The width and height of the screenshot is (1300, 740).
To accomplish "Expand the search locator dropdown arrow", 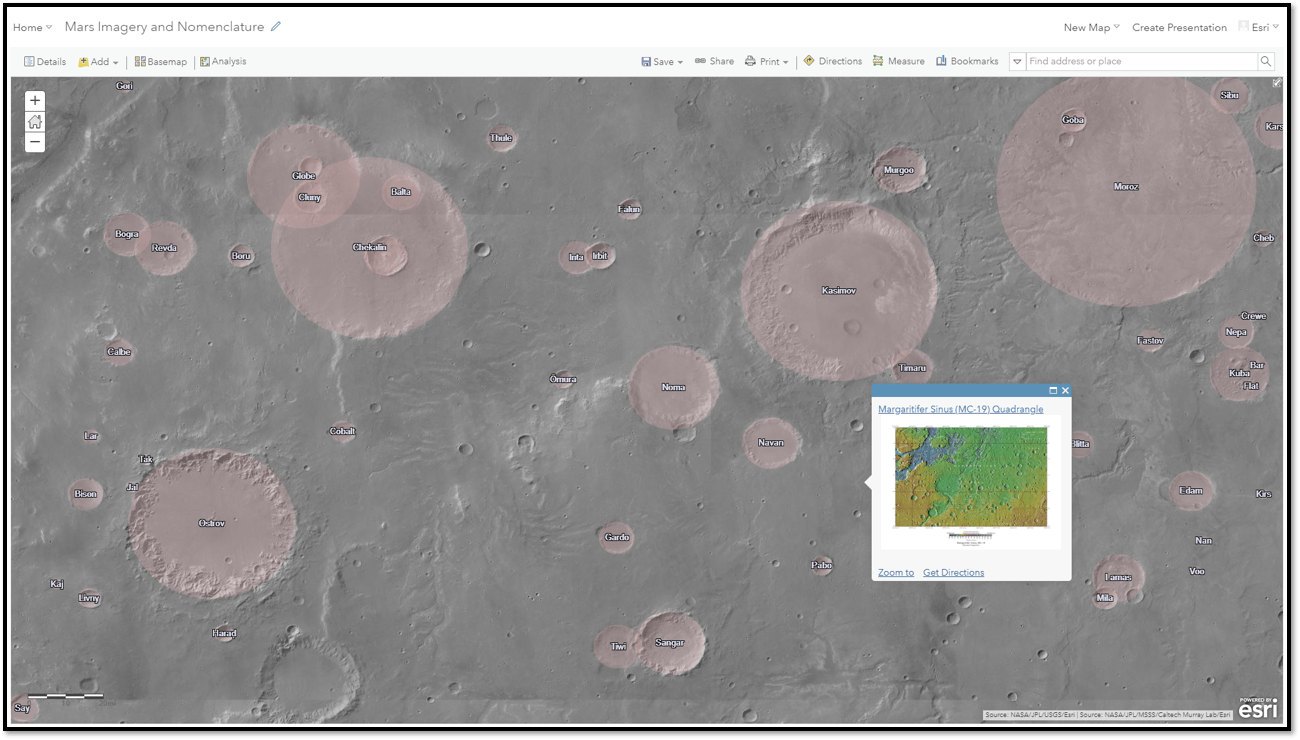I will pos(1018,61).
